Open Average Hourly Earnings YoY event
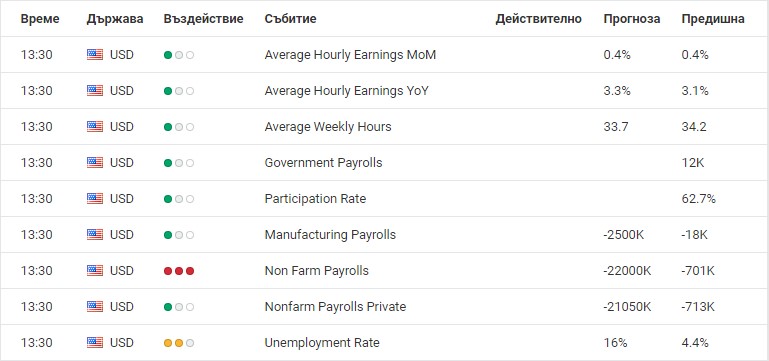This screenshot has height=361, width=769. 346,91
